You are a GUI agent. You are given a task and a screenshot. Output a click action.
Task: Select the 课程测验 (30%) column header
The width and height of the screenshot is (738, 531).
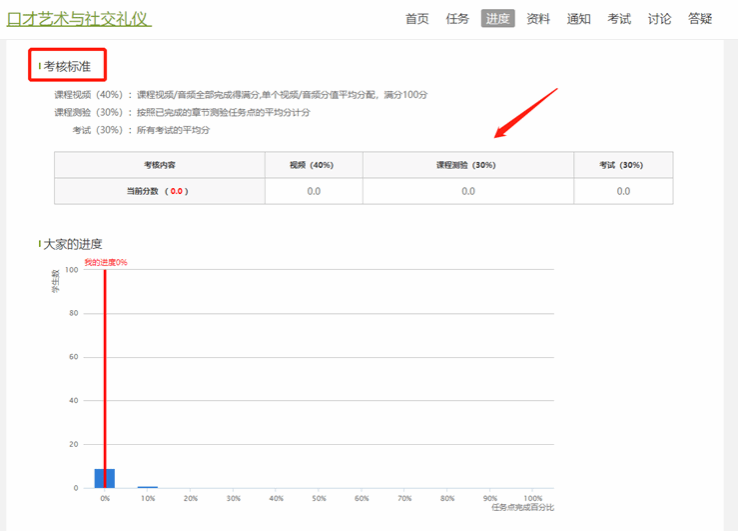467,165
